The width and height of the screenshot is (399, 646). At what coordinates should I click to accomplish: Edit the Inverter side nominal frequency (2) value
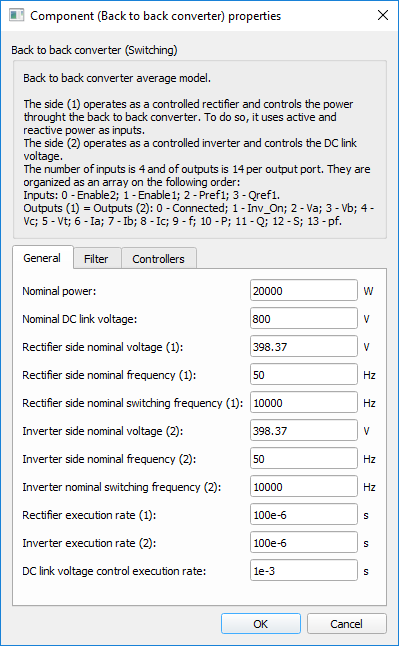[303, 459]
